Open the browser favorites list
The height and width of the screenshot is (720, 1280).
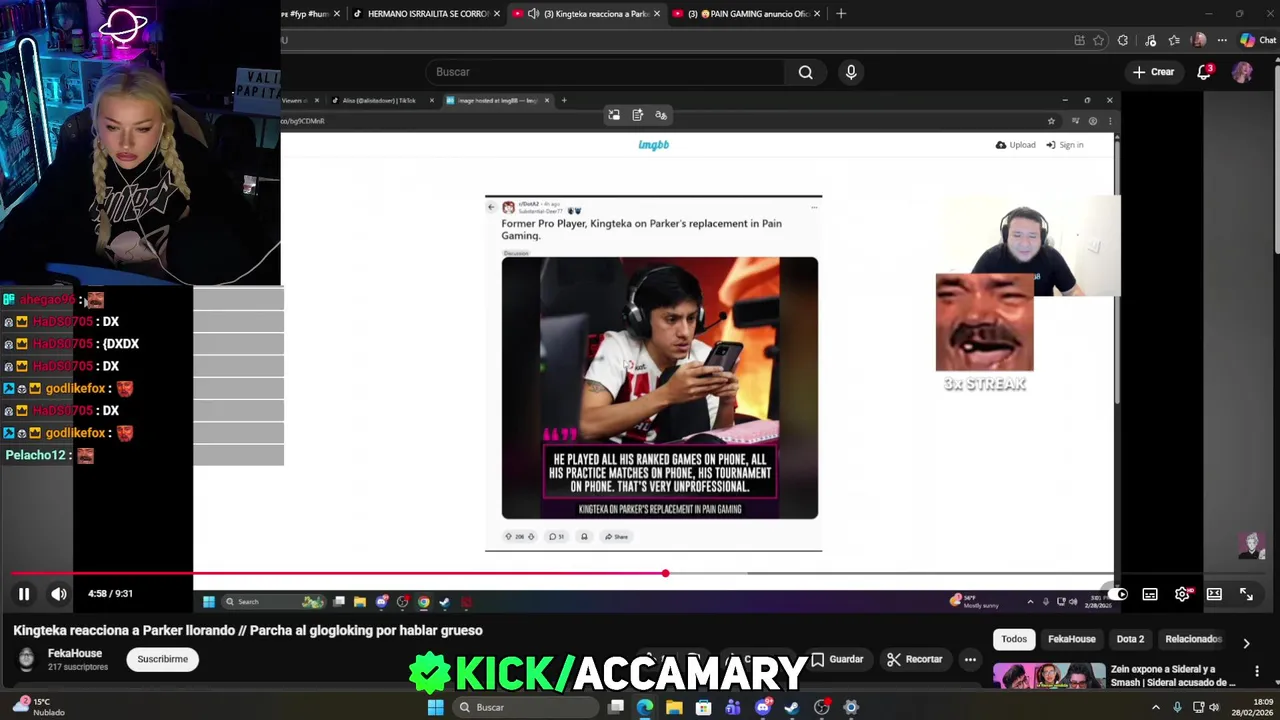(1174, 41)
